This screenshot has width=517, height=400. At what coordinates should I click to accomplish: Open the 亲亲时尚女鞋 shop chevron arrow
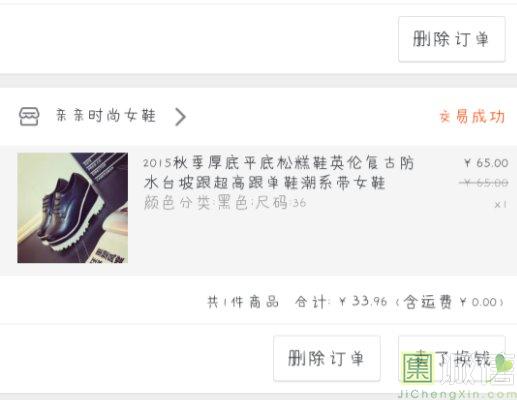[x=180, y=117]
